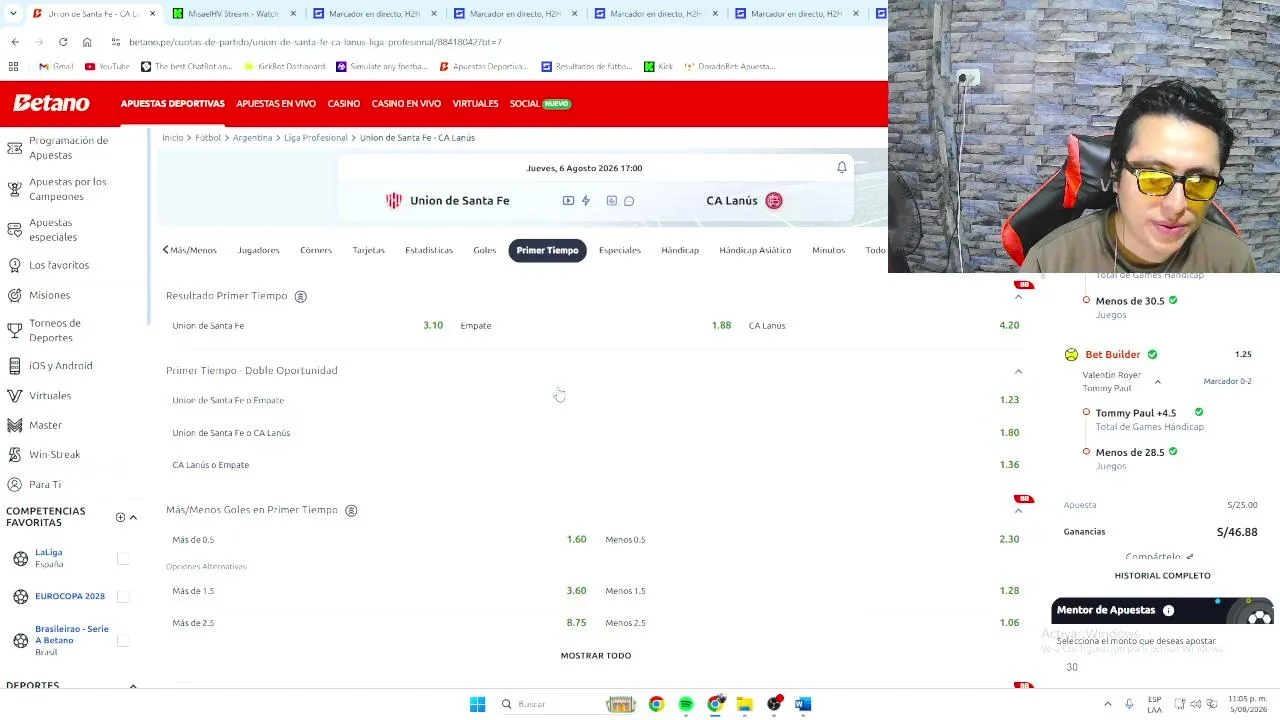The height and width of the screenshot is (720, 1280).
Task: Click the notification bell for this match
Action: [842, 168]
